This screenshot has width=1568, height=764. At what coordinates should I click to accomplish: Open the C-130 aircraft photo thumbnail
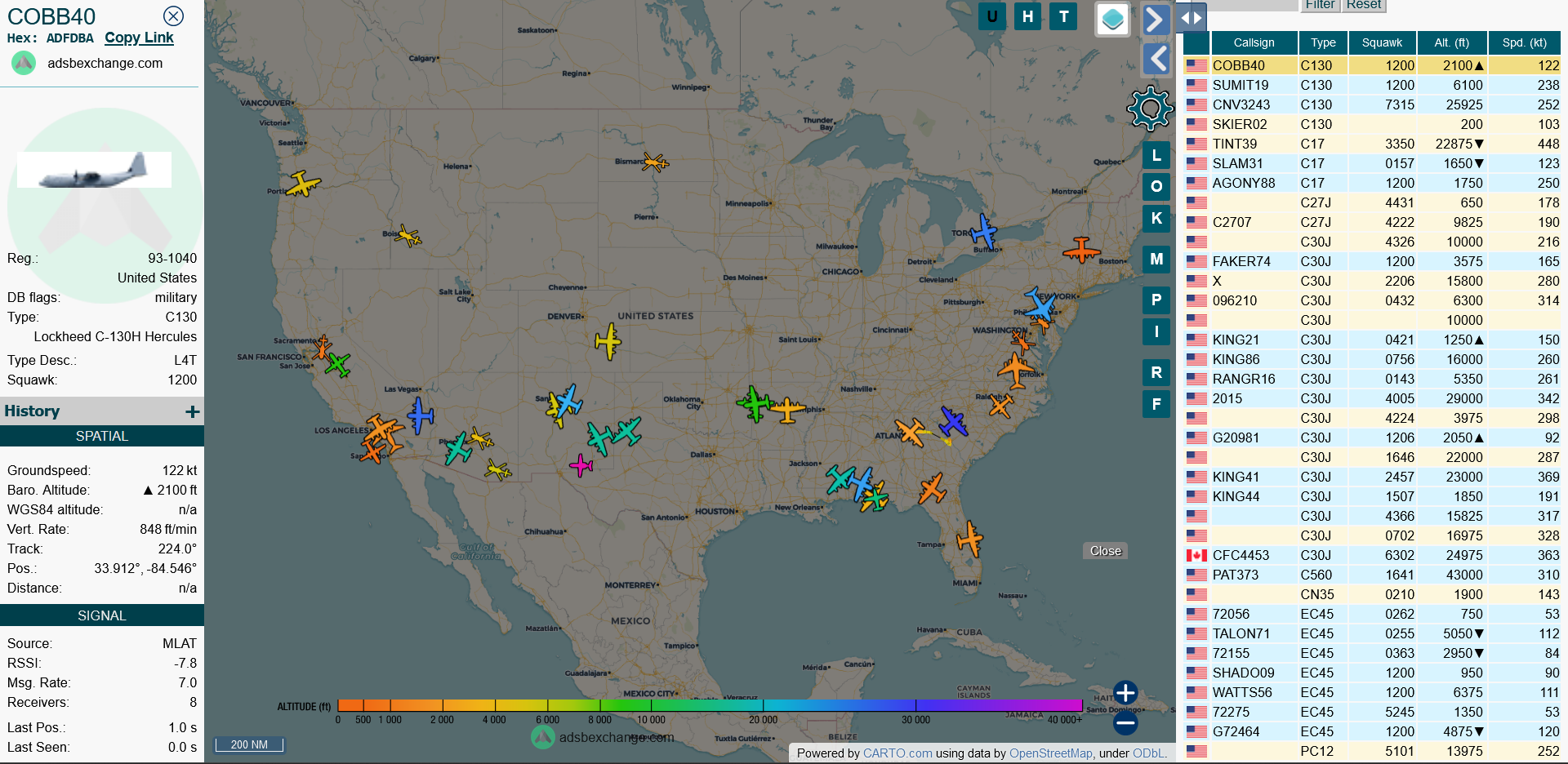click(94, 170)
